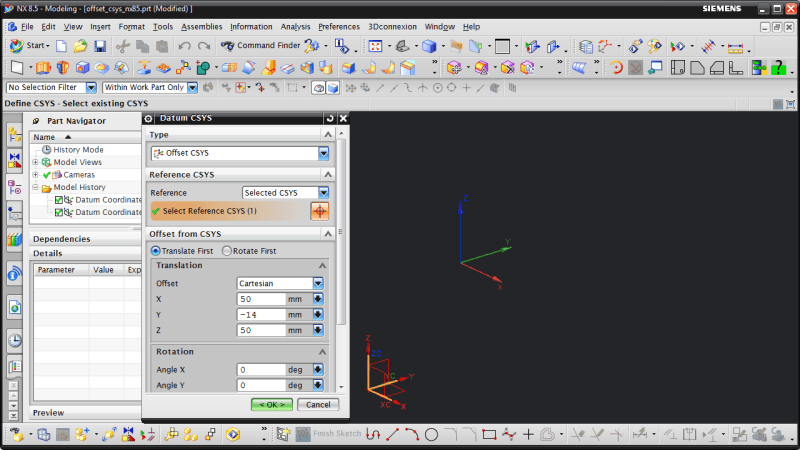Reset the Datum CSYS dialog
This screenshot has width=800, height=450.
(330, 118)
